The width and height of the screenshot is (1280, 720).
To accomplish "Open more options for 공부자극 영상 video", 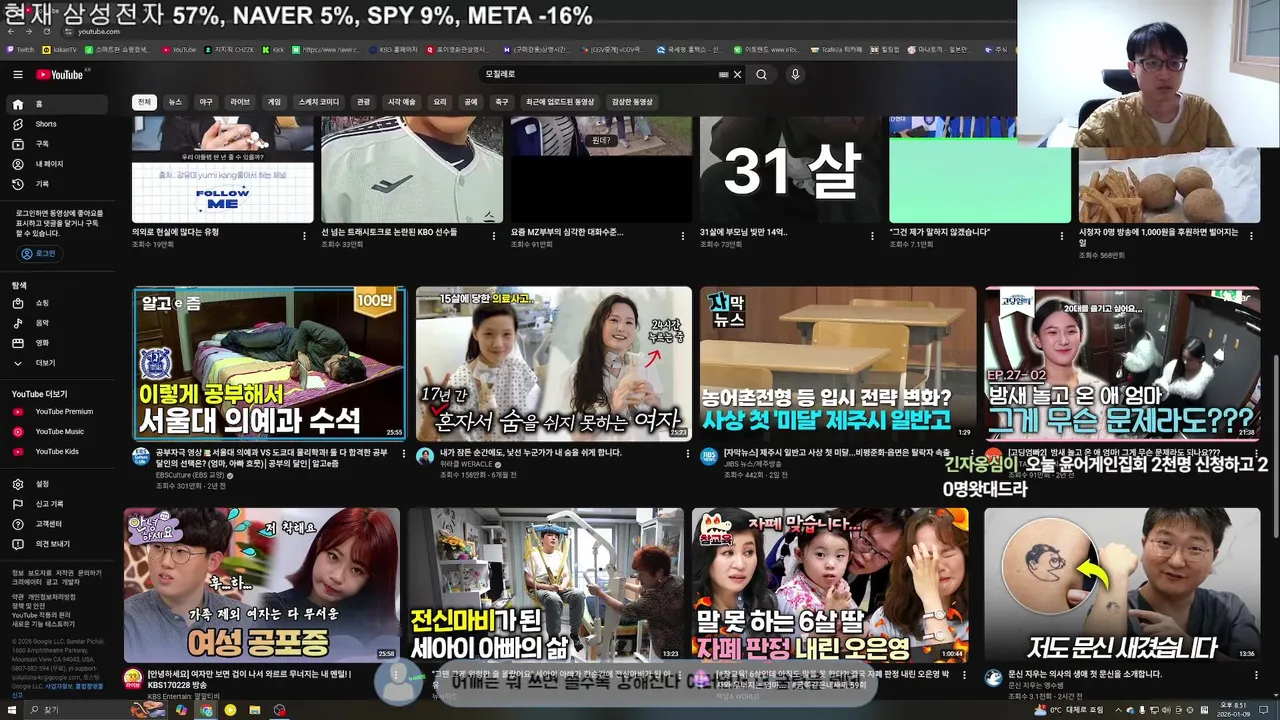I will pyautogui.click(x=403, y=454).
